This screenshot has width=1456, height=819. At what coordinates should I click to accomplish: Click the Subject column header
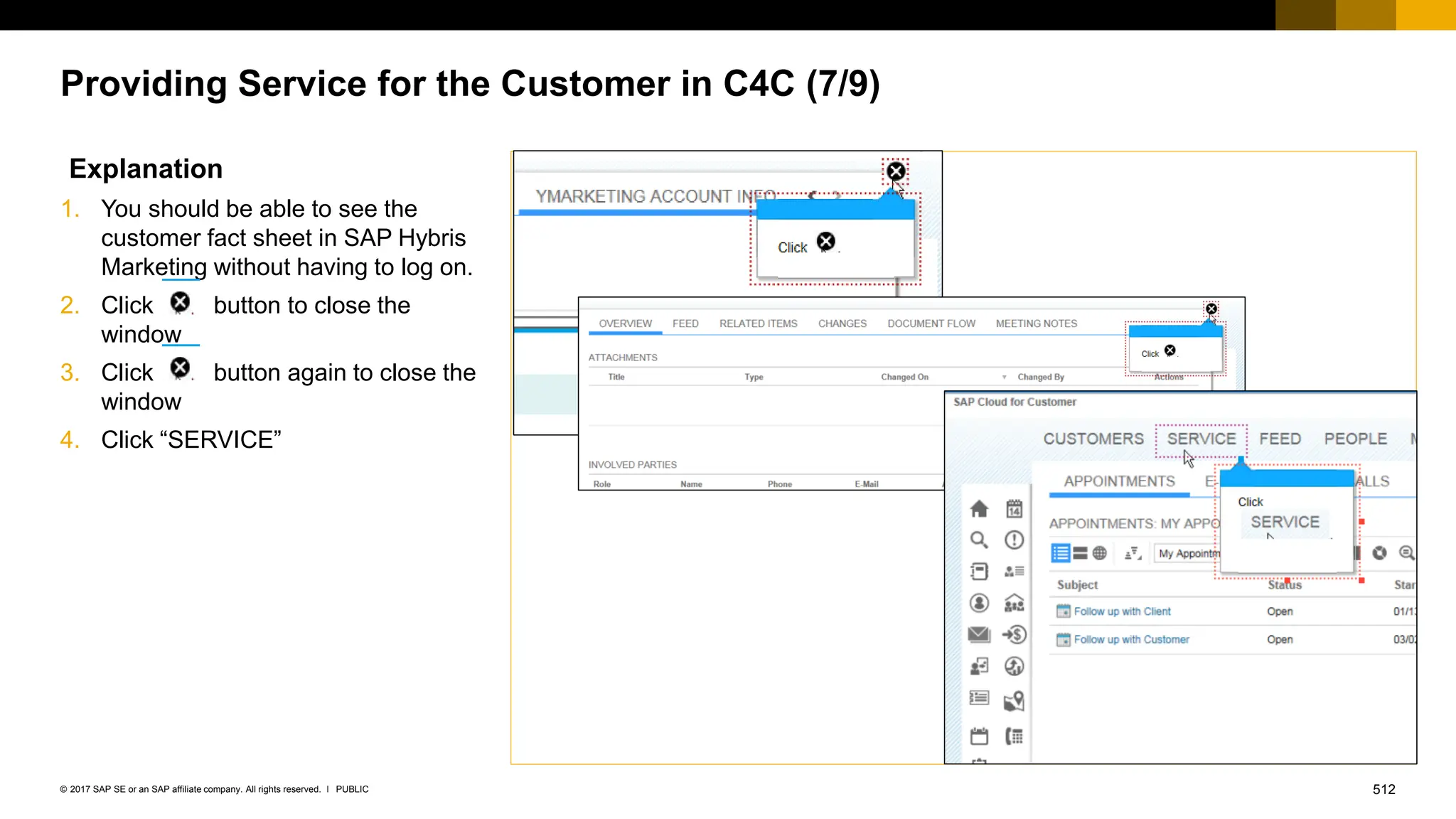point(1077,584)
